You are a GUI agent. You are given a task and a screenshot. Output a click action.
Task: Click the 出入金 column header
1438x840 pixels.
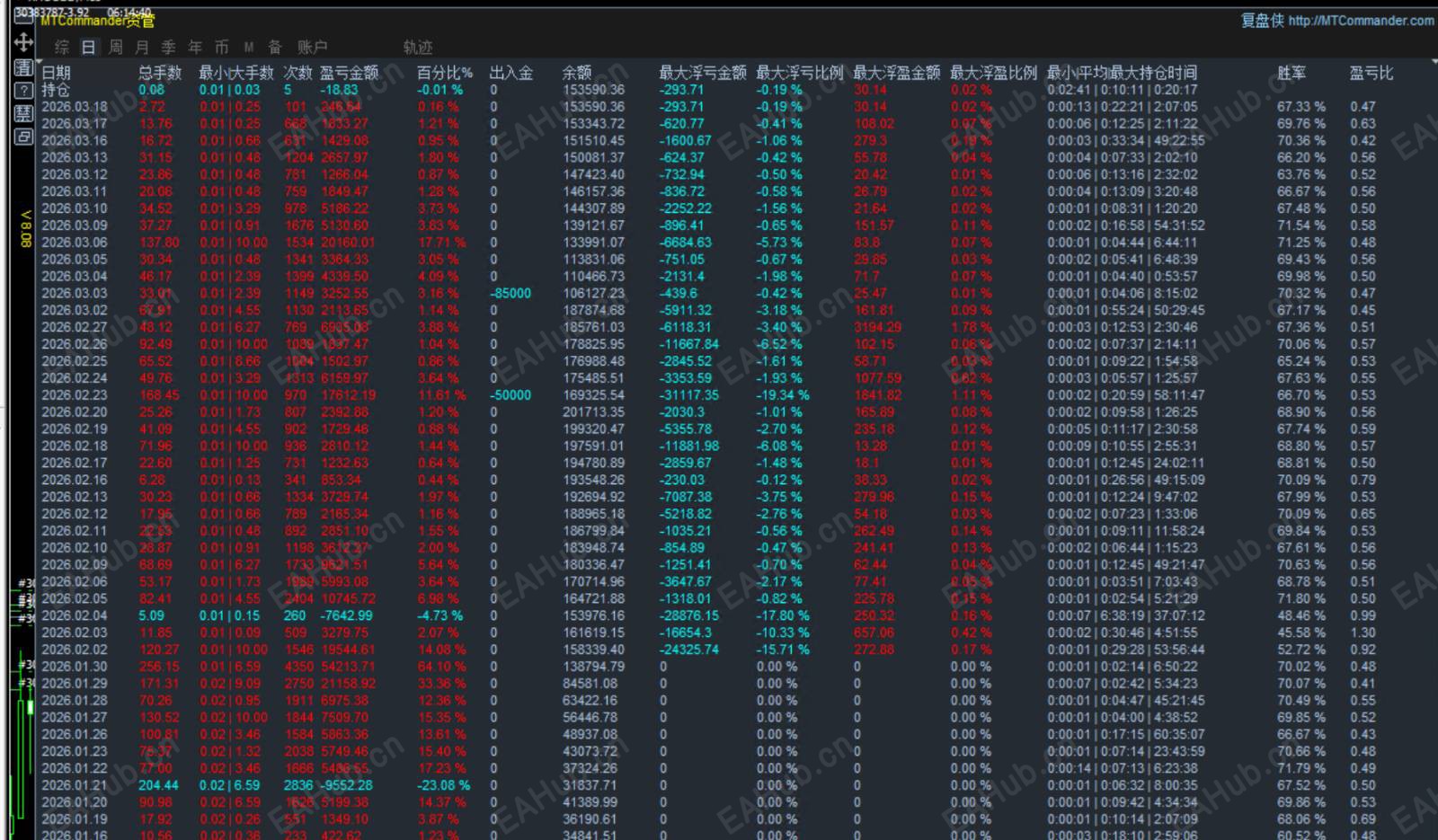tap(511, 73)
